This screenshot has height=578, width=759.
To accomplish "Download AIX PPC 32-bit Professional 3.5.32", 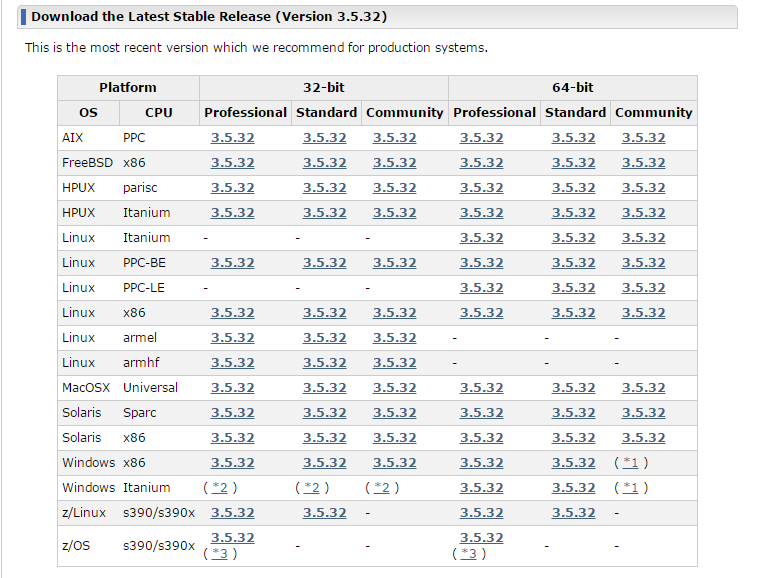I will click(x=232, y=138).
